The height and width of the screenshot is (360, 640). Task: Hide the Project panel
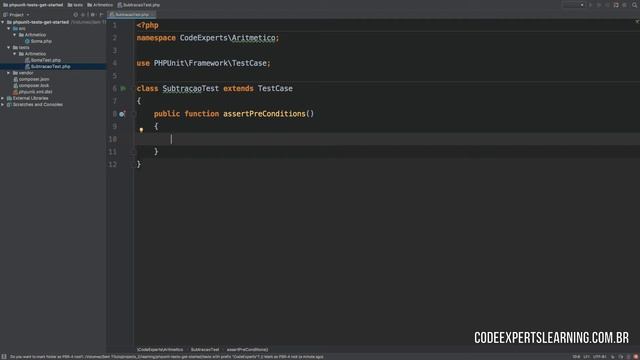[101, 15]
